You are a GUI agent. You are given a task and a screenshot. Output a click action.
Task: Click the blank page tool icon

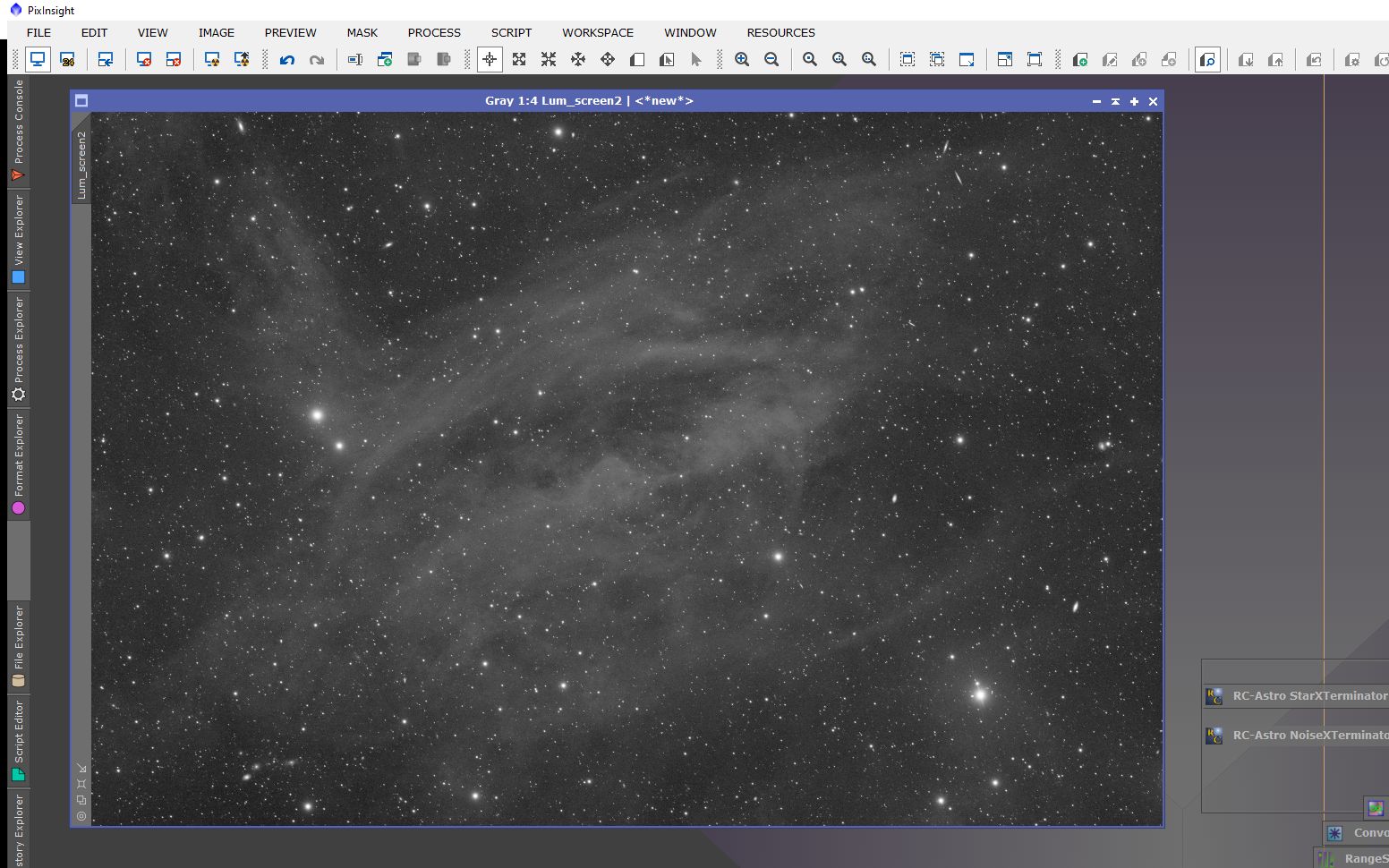pyautogui.click(x=637, y=60)
